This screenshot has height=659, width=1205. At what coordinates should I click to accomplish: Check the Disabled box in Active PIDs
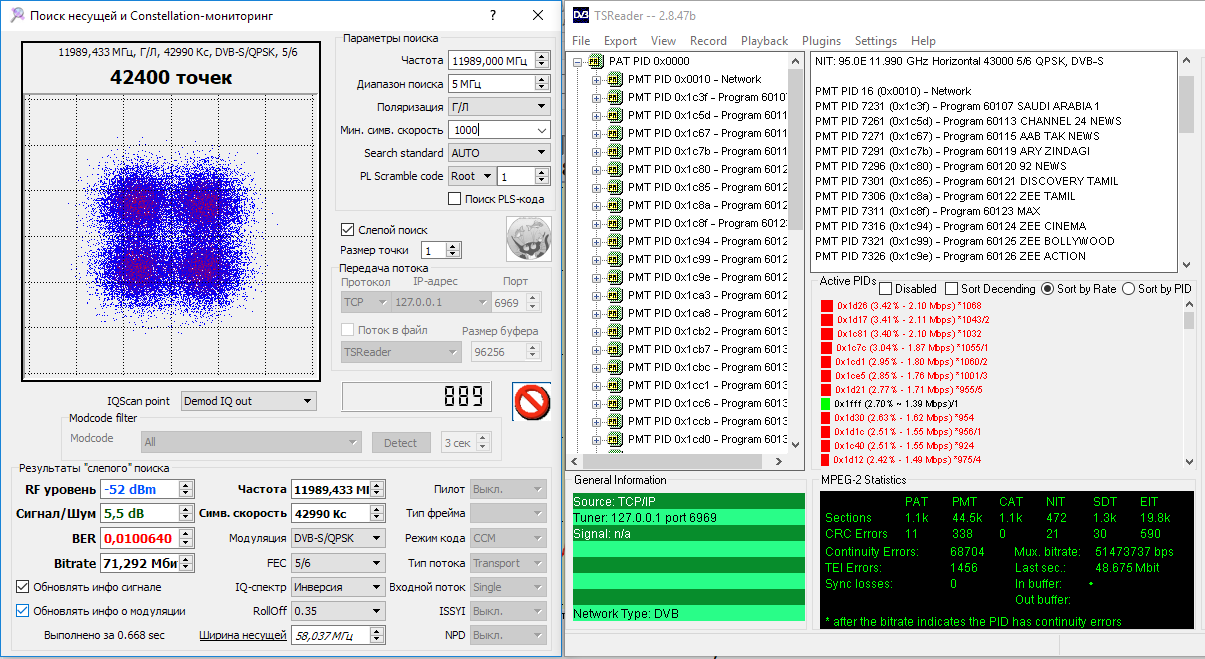[x=885, y=289]
